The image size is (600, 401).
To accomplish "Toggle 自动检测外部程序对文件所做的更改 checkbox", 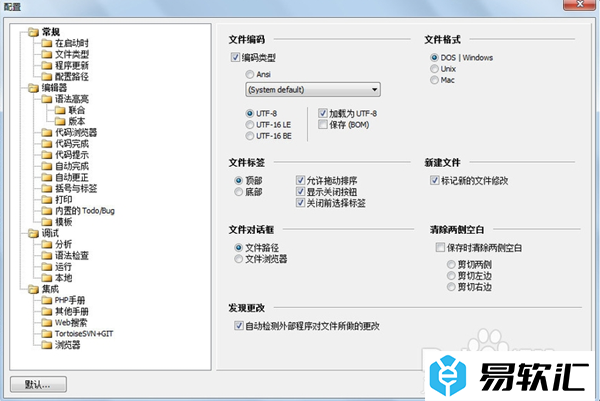I will click(239, 326).
